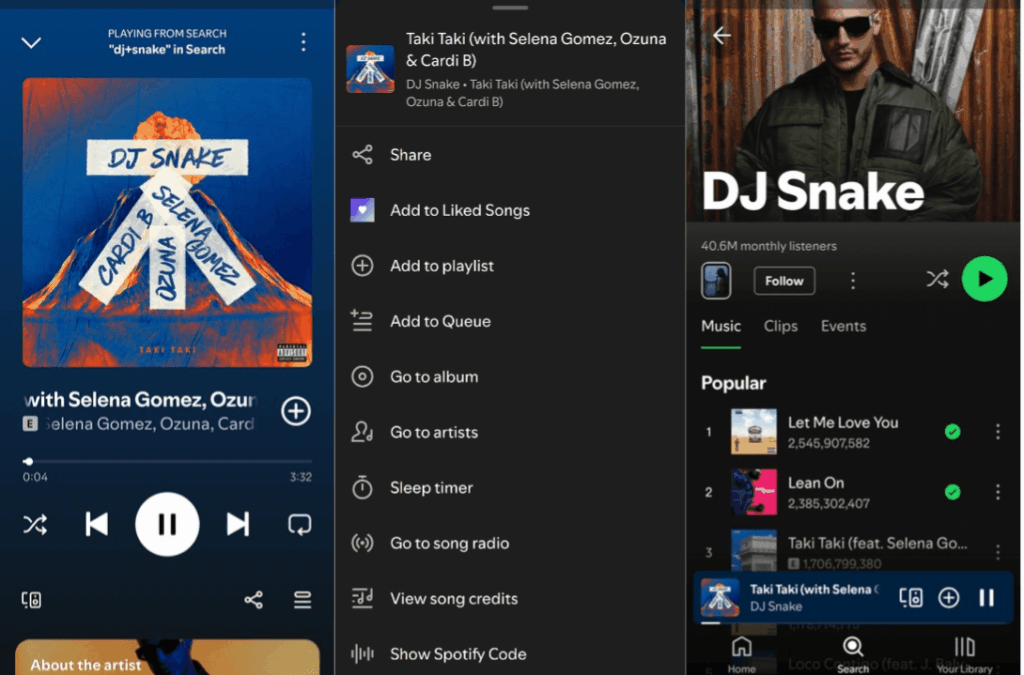Open Search in bottom navigation
1024x675 pixels.
853,655
